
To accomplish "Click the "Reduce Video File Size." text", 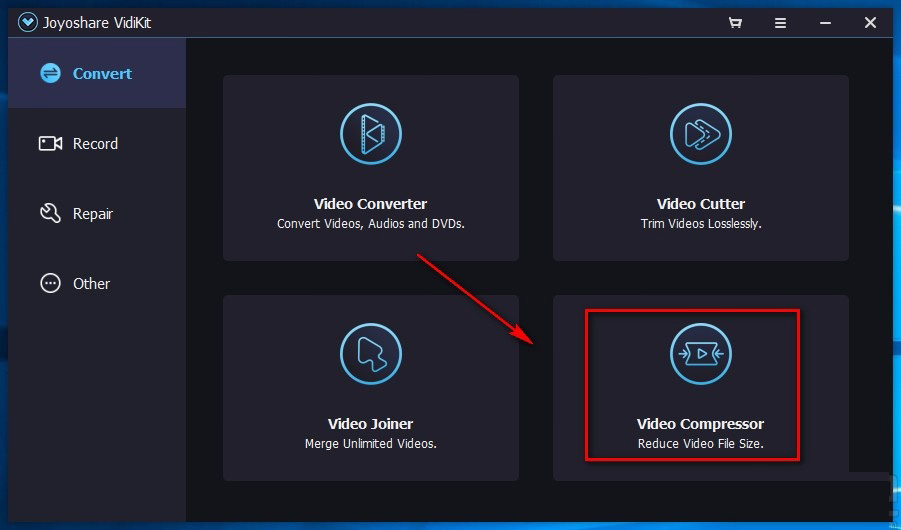I will tap(700, 444).
